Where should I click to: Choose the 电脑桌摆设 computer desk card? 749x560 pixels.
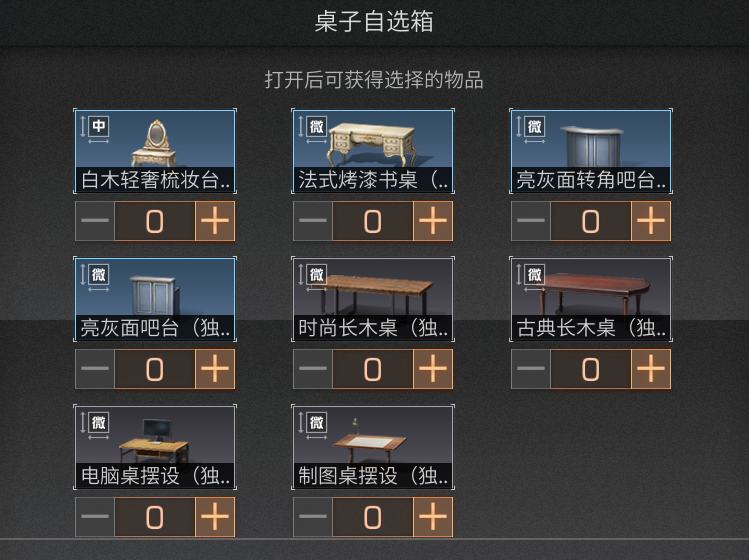click(155, 447)
